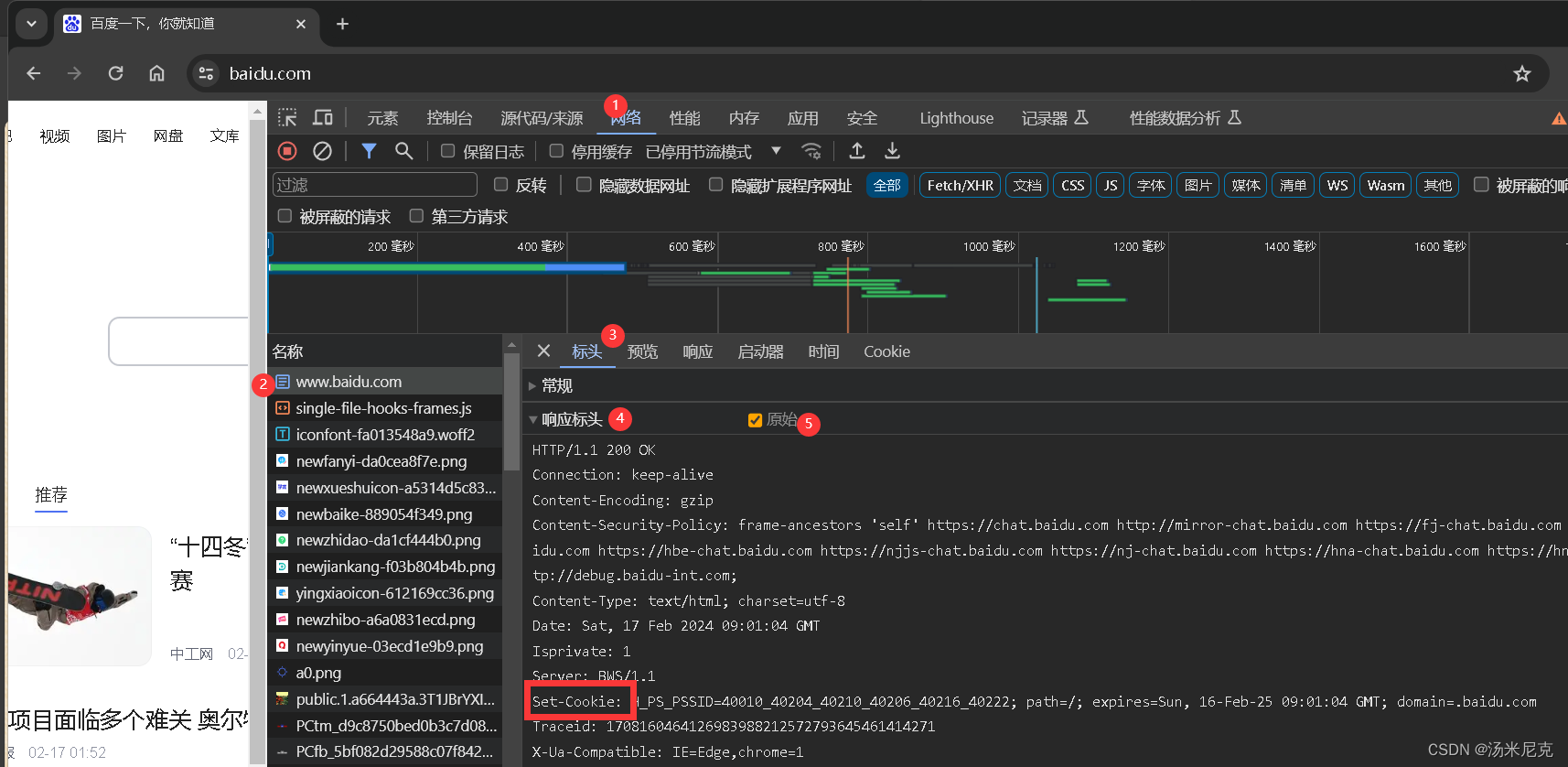Reload the baidu.com page
Viewport: 1568px width, 767px height.
tap(115, 73)
